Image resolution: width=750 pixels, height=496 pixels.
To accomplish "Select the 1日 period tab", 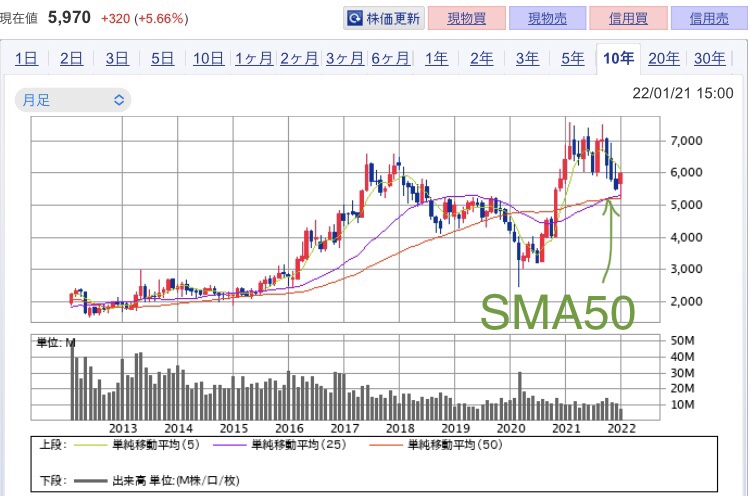I will click(x=26, y=59).
